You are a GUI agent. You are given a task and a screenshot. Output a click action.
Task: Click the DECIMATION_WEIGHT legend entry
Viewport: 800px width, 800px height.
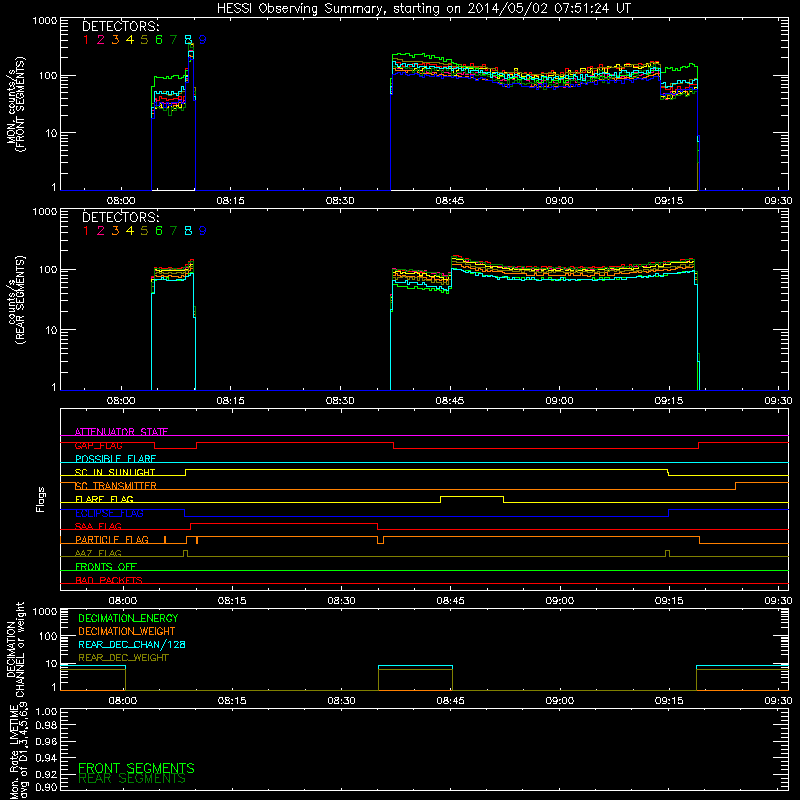coord(127,631)
